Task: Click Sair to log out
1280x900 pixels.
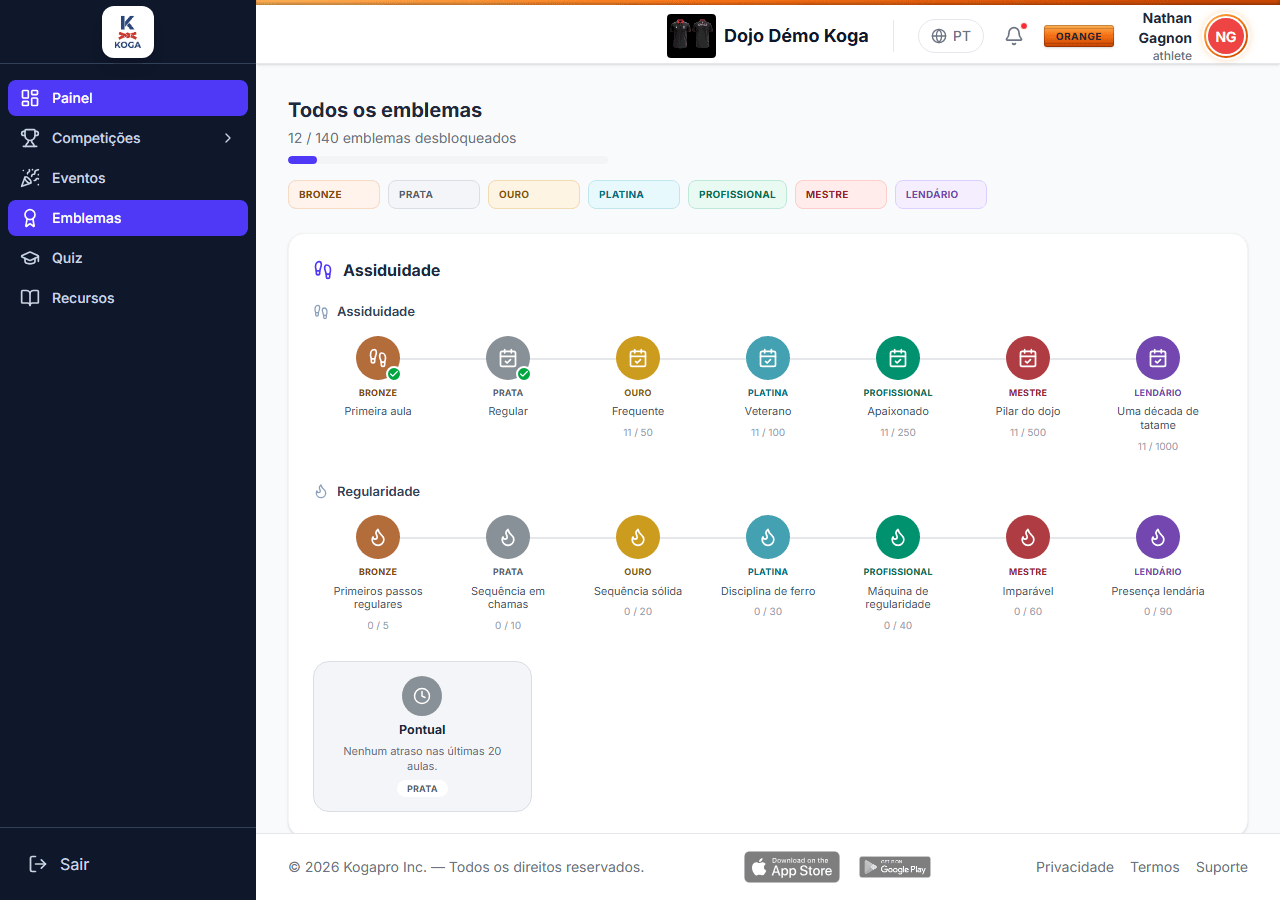Action: tap(128, 864)
